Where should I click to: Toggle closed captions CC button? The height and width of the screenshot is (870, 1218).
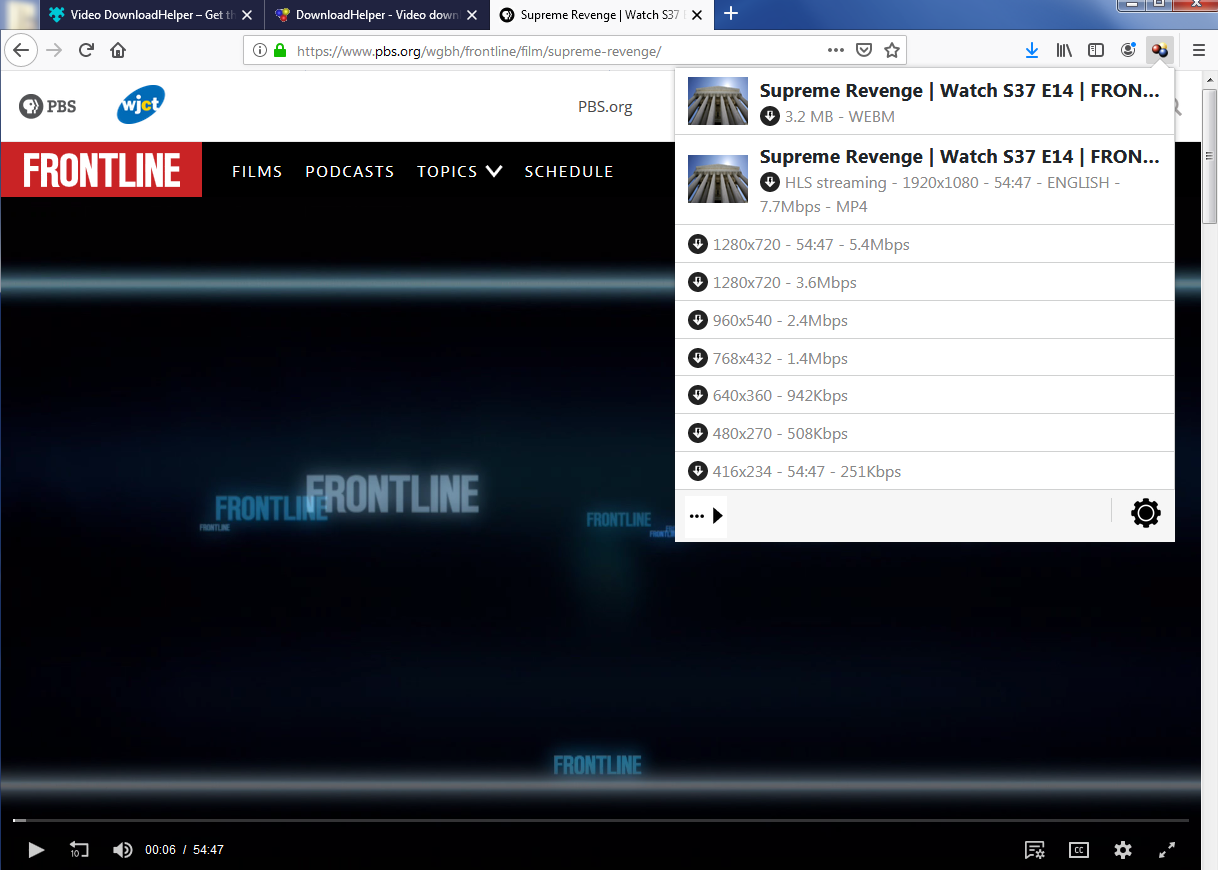tap(1079, 850)
